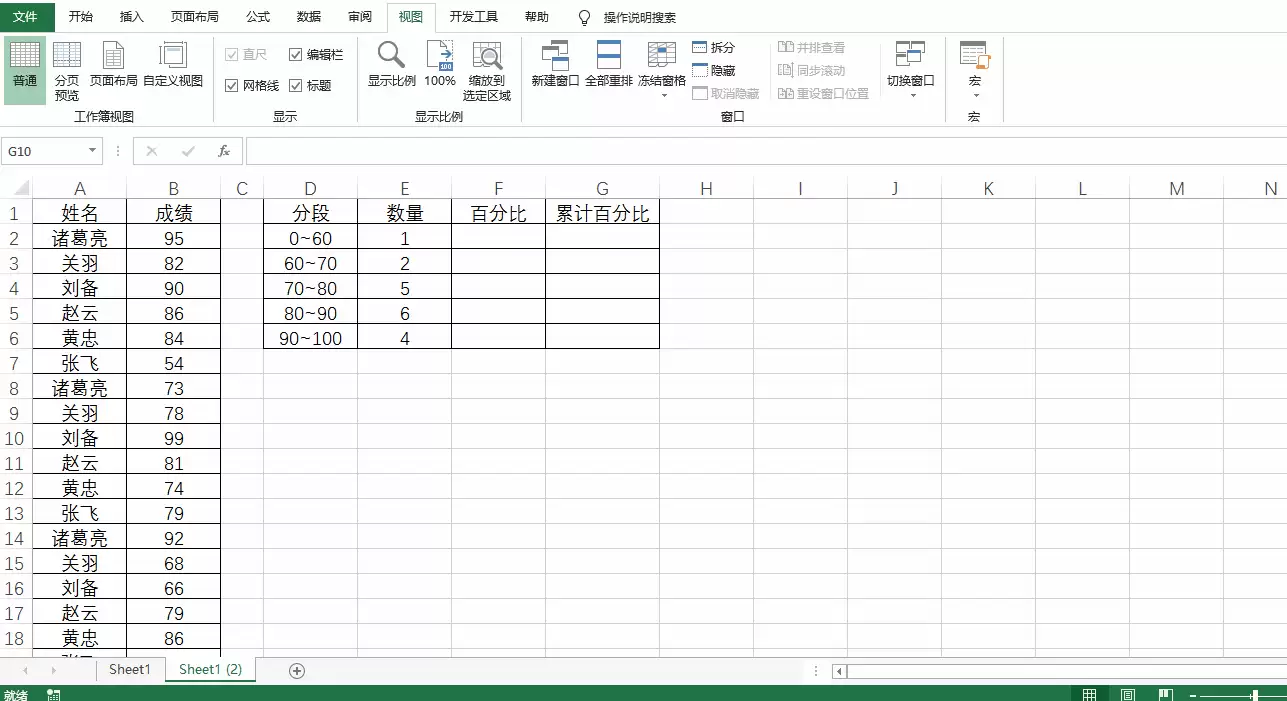Switch to the Formulas (公式) tab
Image resolution: width=1287 pixels, height=701 pixels.
(258, 17)
